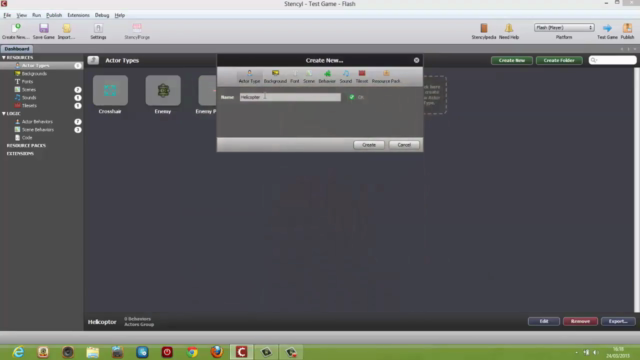Open the Stencylpedia icon
This screenshot has height=360, width=640.
pyautogui.click(x=484, y=31)
